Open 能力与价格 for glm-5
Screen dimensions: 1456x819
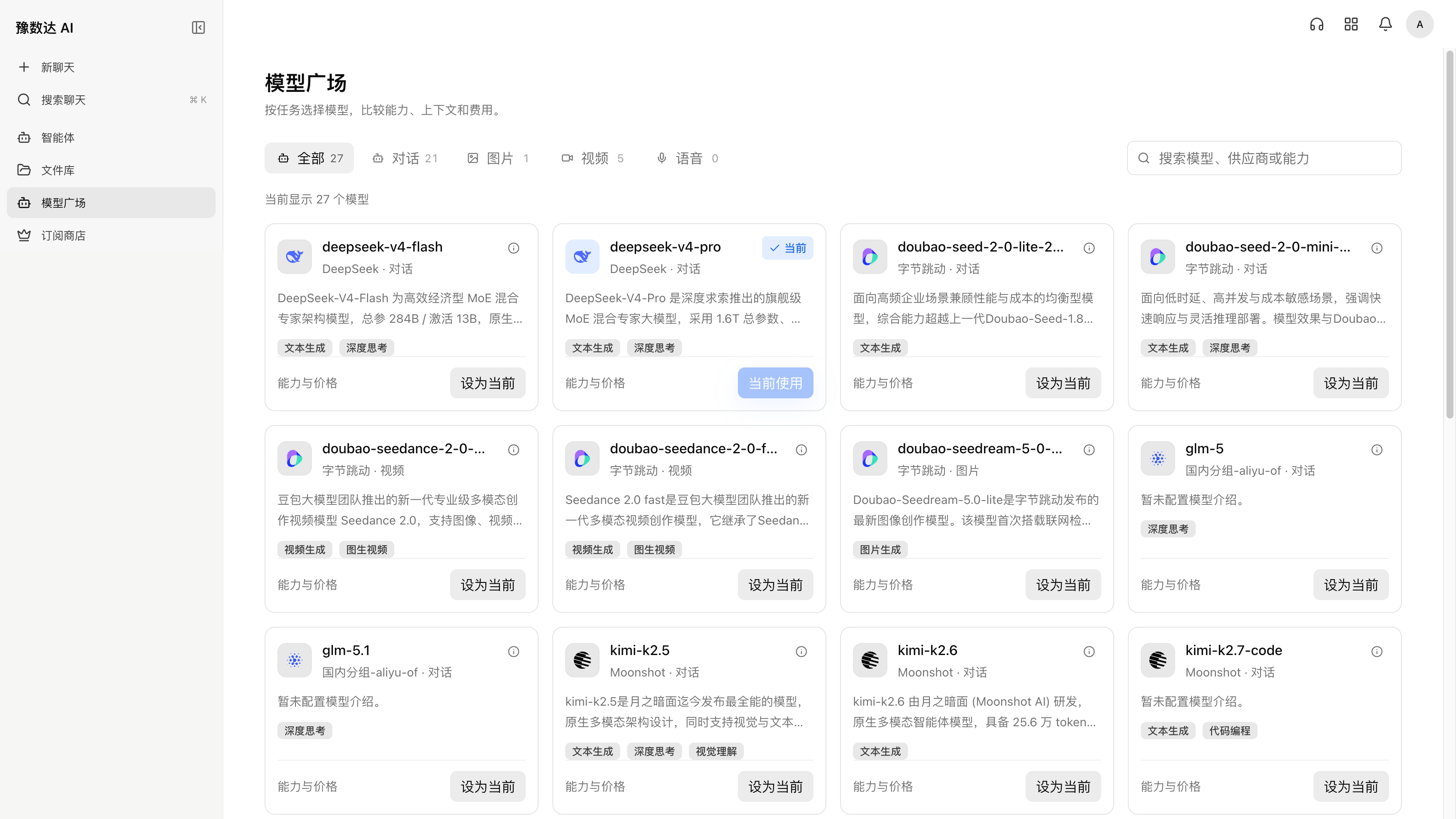click(1170, 585)
